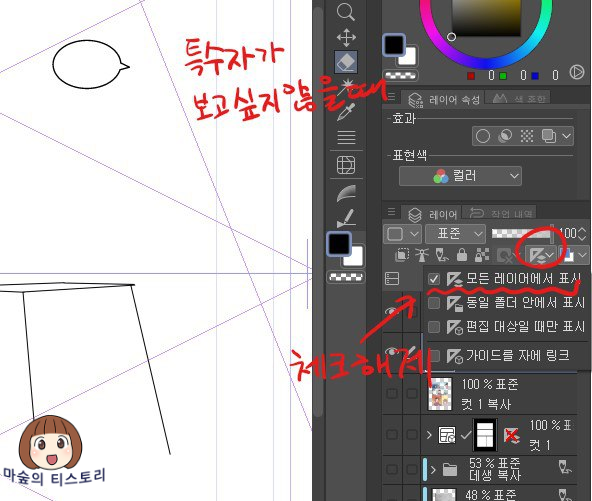Click the 컷 1 frame mask thumbnail
The height and width of the screenshot is (501, 592).
point(485,435)
